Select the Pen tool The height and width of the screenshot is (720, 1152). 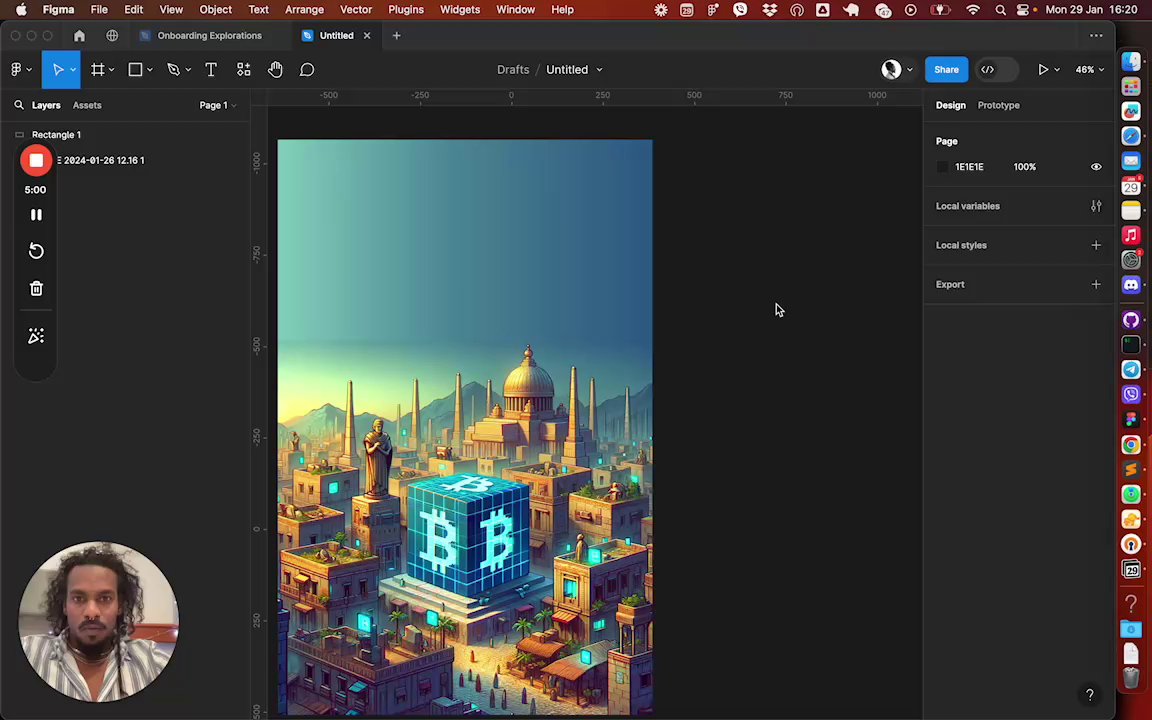click(173, 70)
